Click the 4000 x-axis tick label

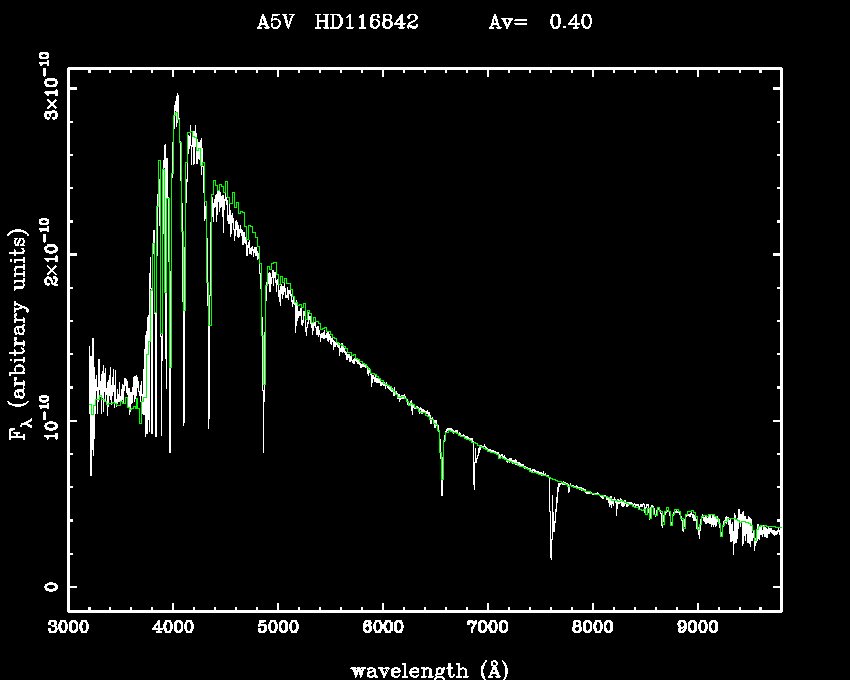173,629
